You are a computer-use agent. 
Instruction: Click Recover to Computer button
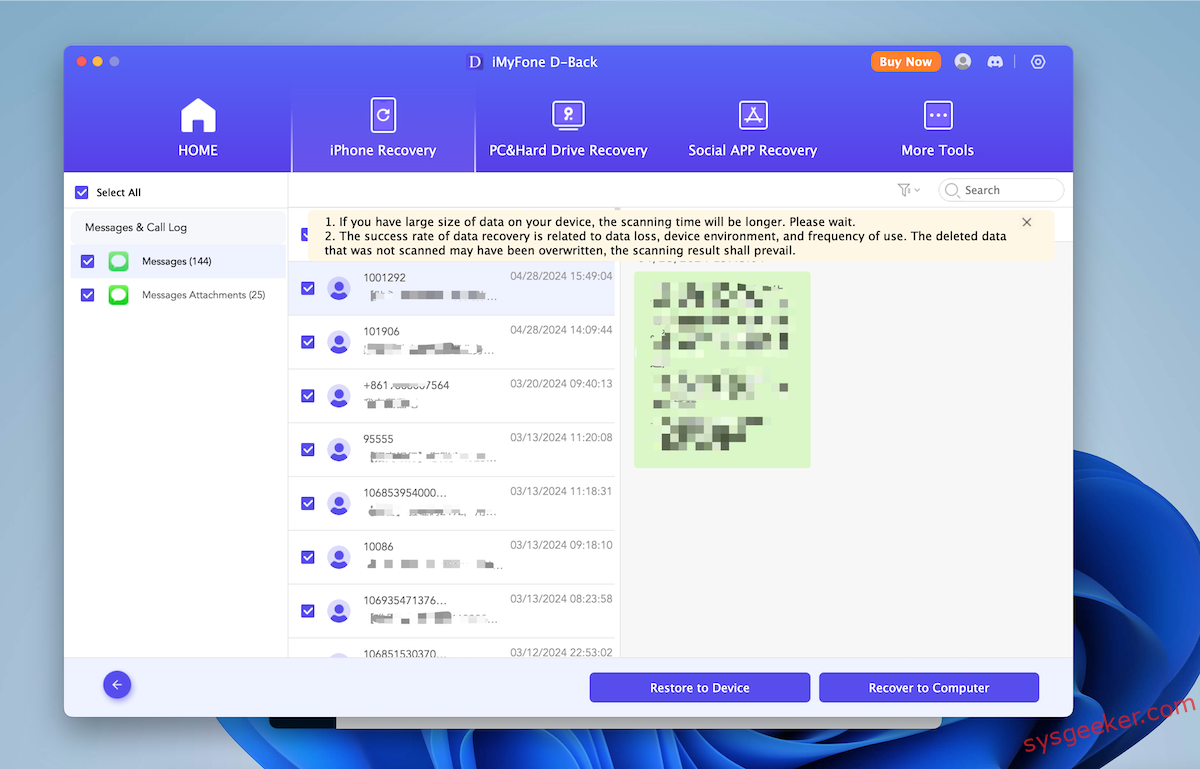929,688
